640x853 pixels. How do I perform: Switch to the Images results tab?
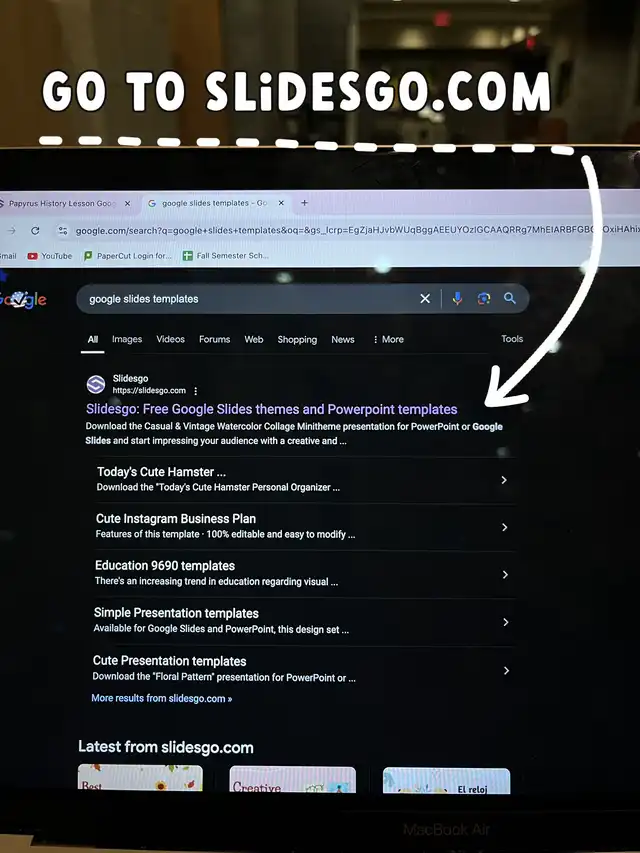click(127, 339)
